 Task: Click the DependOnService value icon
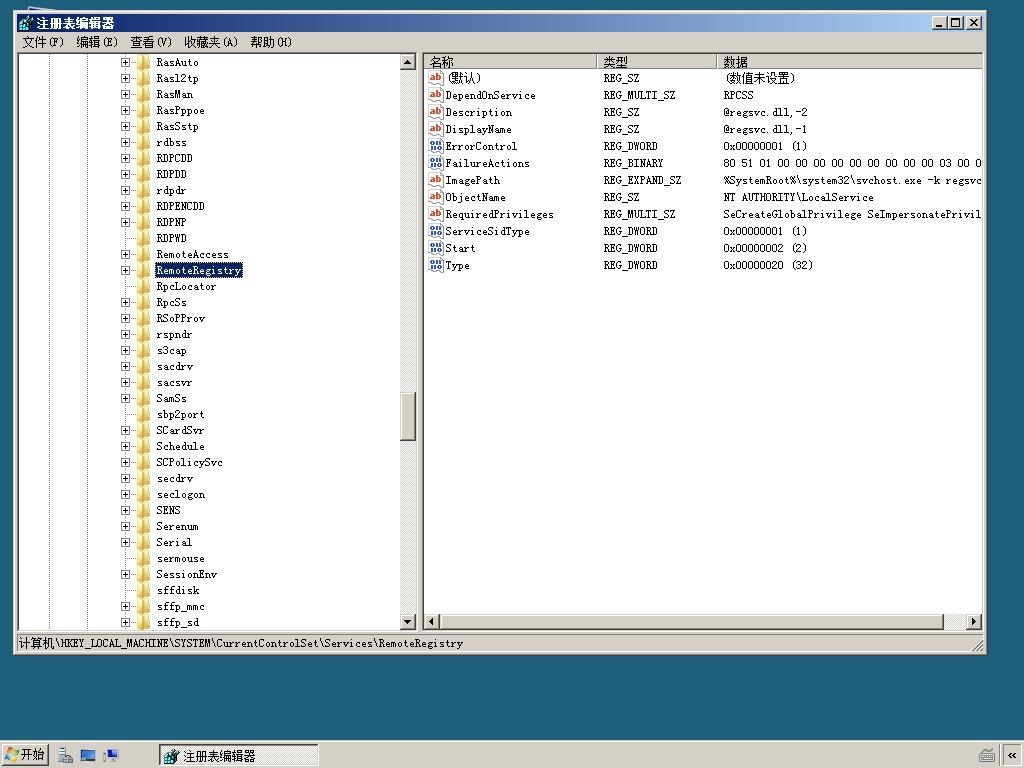coord(436,95)
